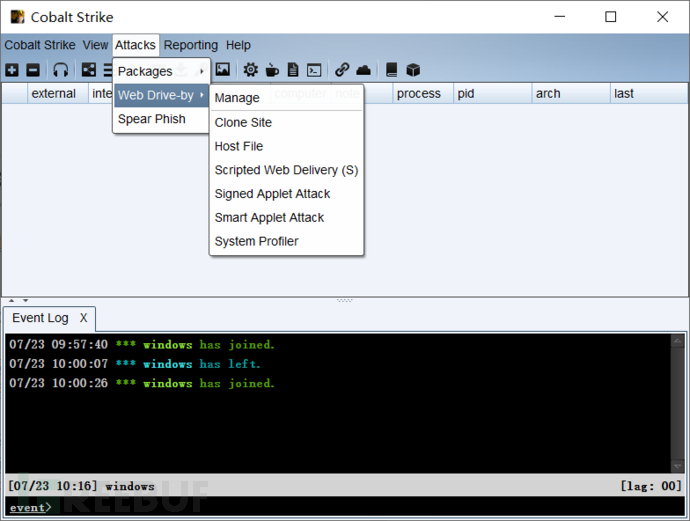The width and height of the screenshot is (690, 521).
Task: Select Clone Site from Web Drive-by submenu
Action: [243, 122]
